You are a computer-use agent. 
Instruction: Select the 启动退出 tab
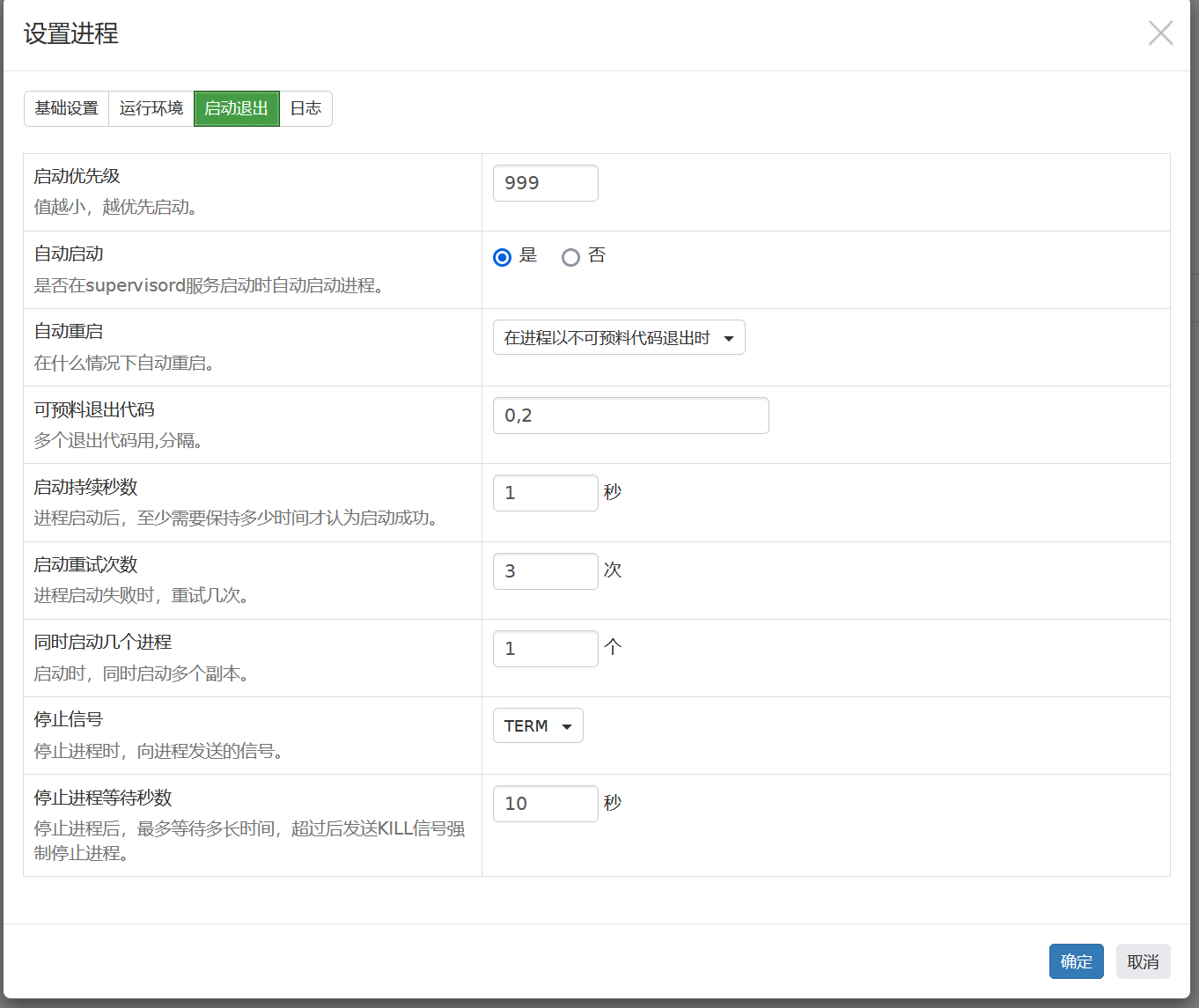coord(237,108)
